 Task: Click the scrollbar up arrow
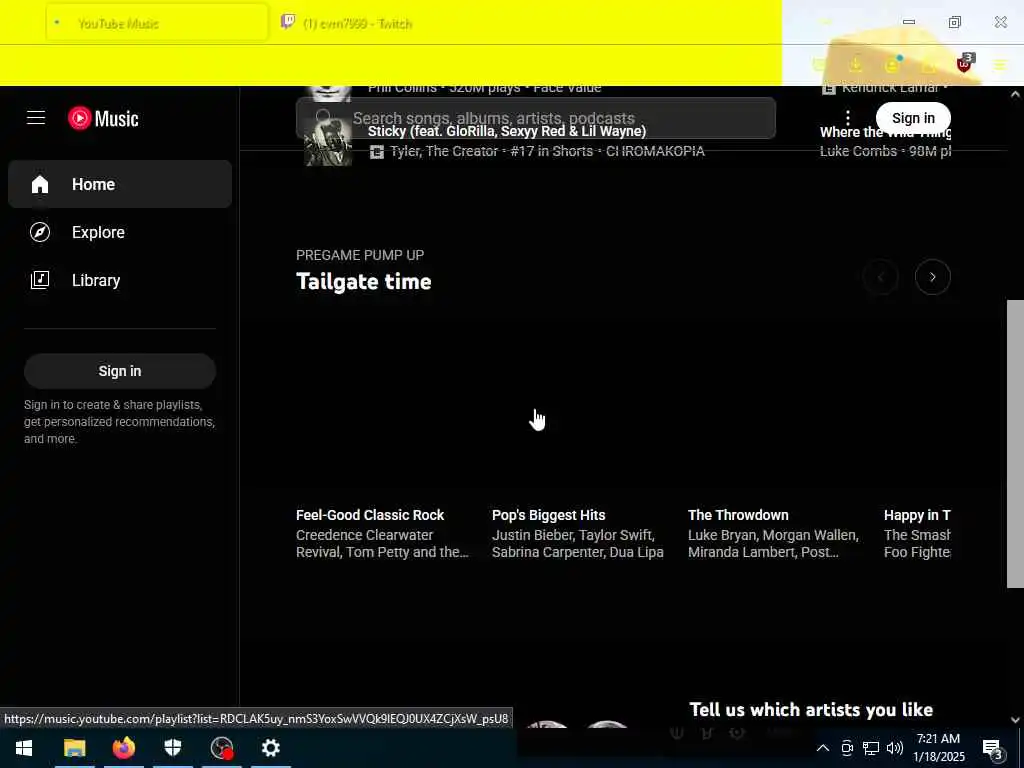(x=1015, y=94)
